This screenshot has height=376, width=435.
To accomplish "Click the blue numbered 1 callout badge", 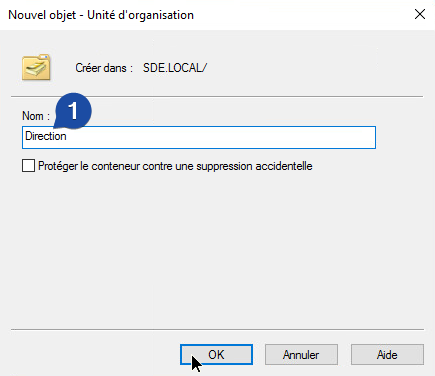I will point(73,111).
